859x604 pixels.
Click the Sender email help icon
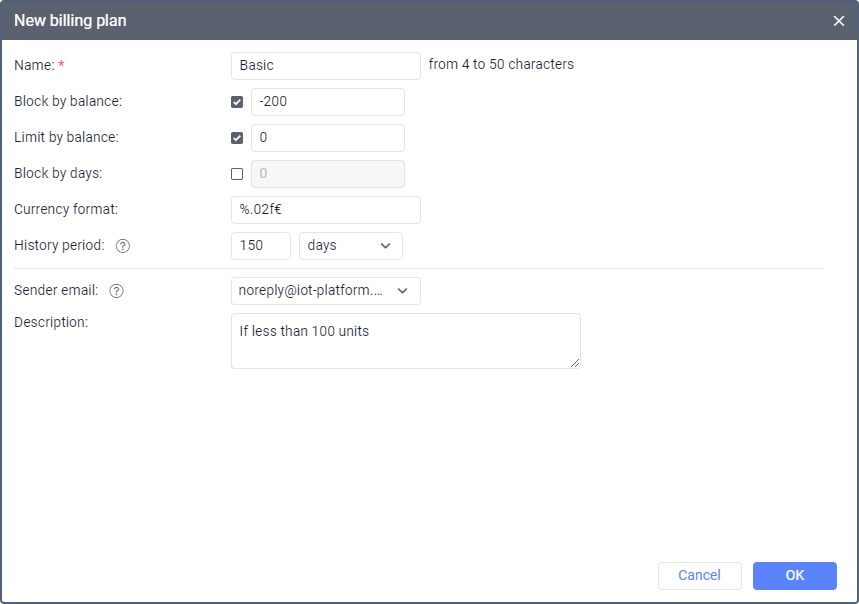(x=117, y=291)
